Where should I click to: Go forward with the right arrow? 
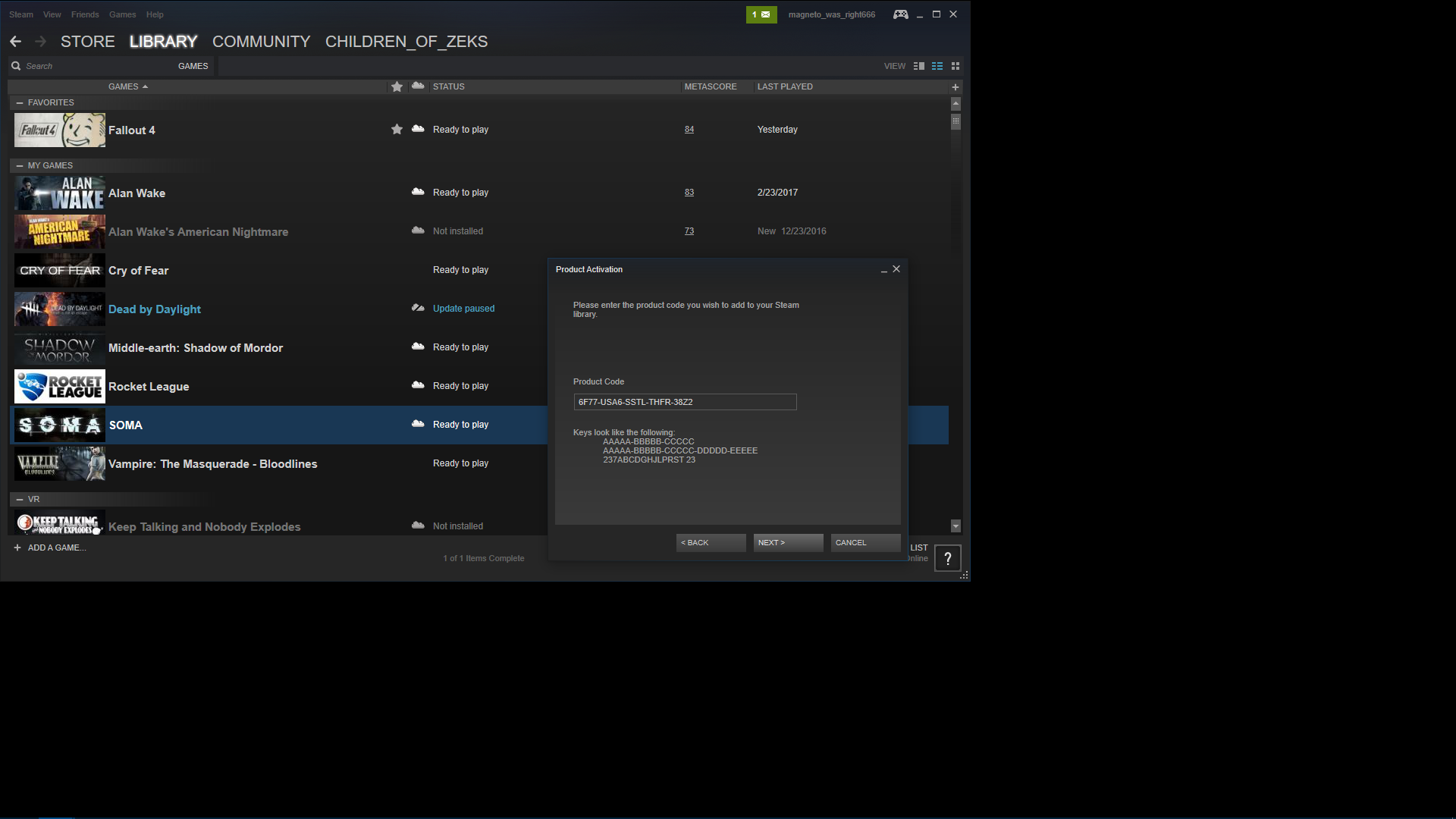pyautogui.click(x=40, y=42)
